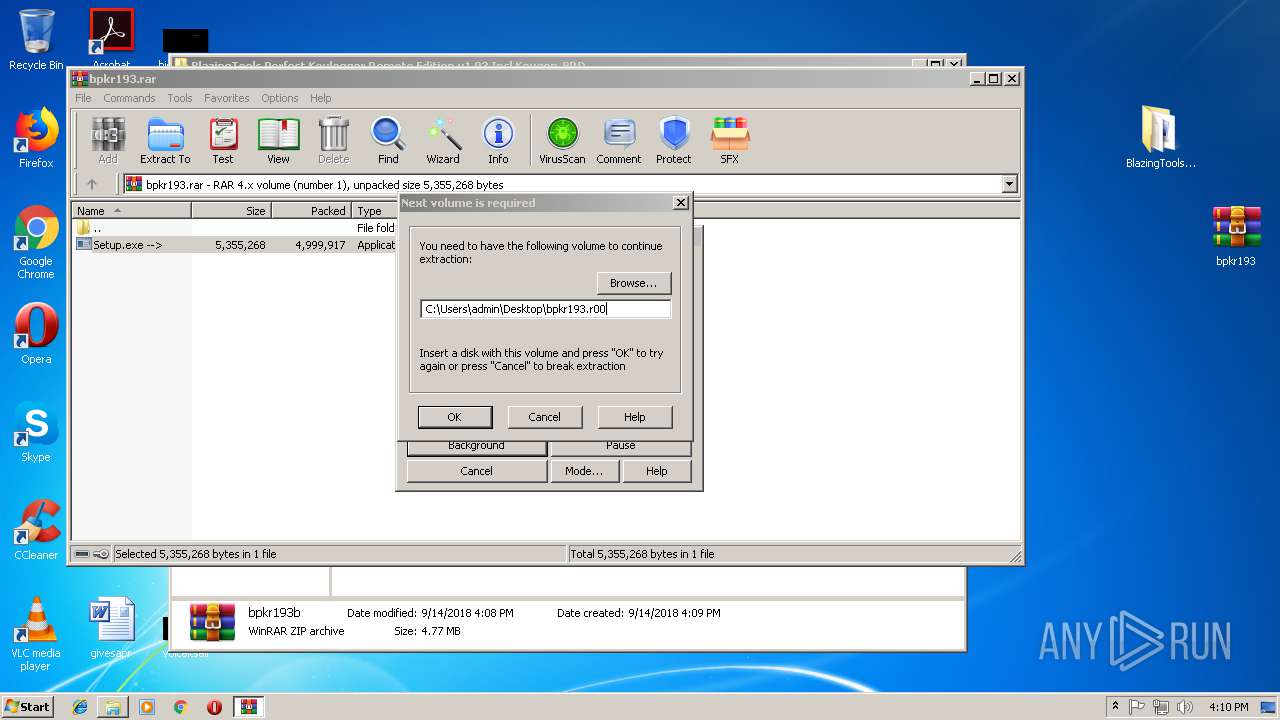This screenshot has width=1280, height=720.
Task: Click the clock showing 4:10 PM
Action: click(x=1228, y=707)
